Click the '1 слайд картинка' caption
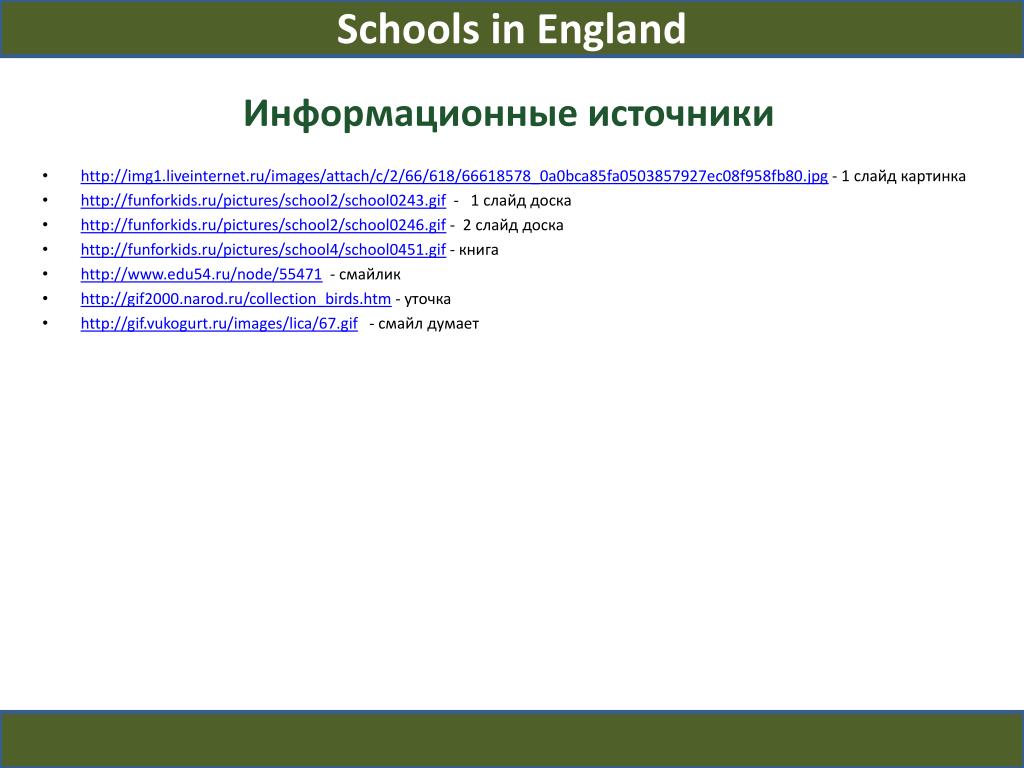1024x768 pixels. [x=903, y=176]
